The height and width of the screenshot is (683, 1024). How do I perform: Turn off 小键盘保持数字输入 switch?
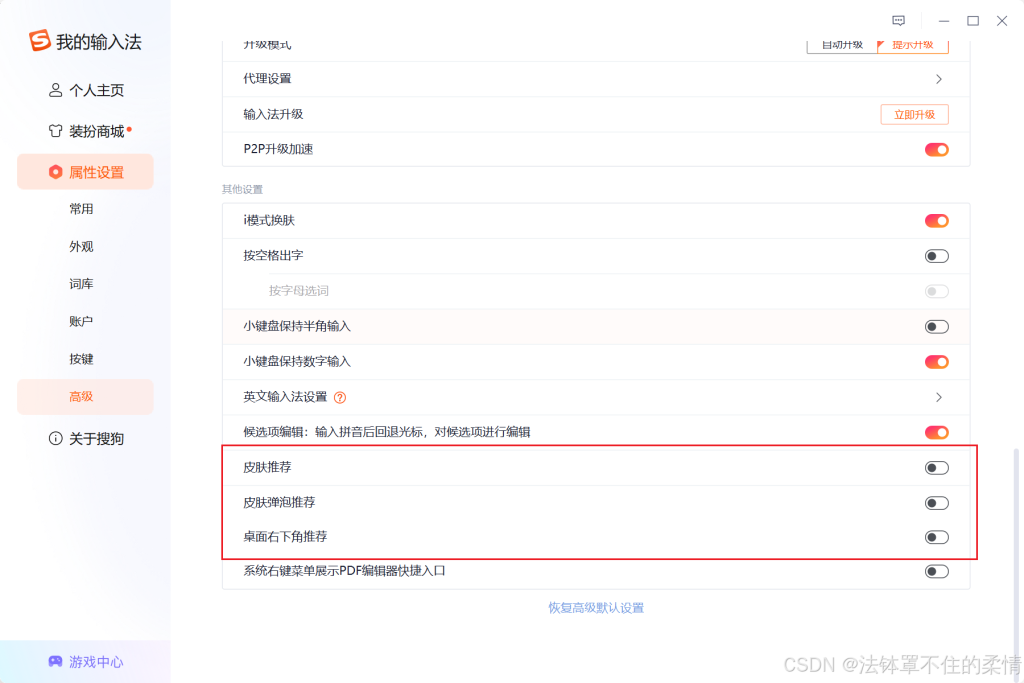[x=936, y=362]
